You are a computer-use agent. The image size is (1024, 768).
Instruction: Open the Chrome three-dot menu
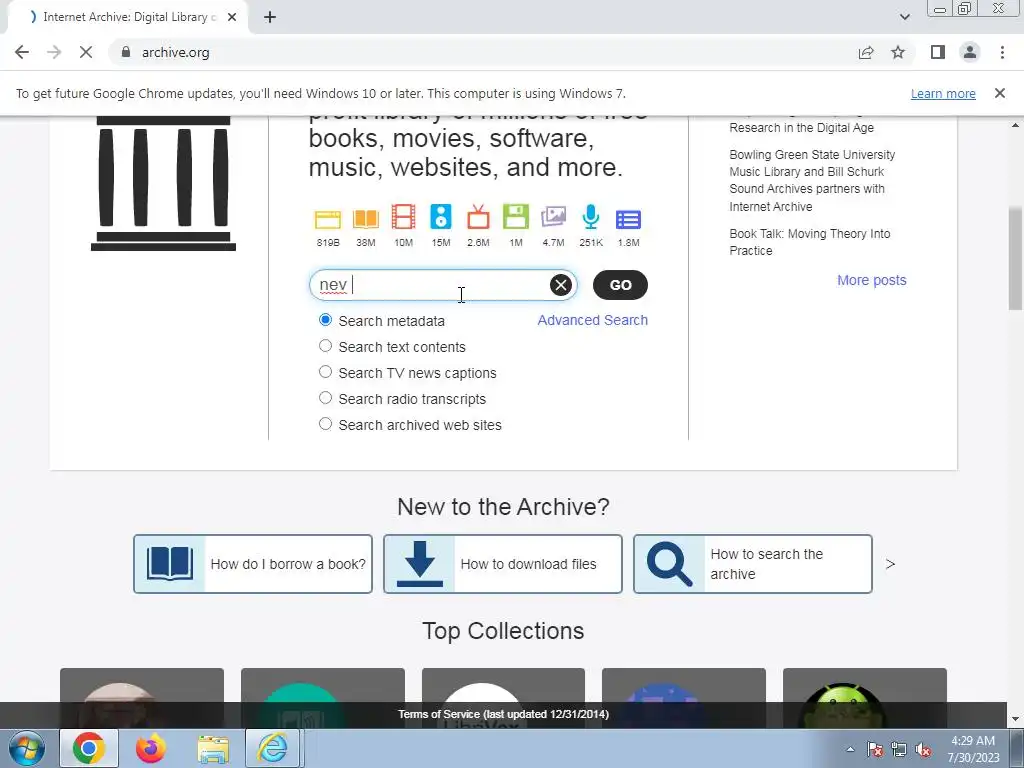click(x=1002, y=52)
